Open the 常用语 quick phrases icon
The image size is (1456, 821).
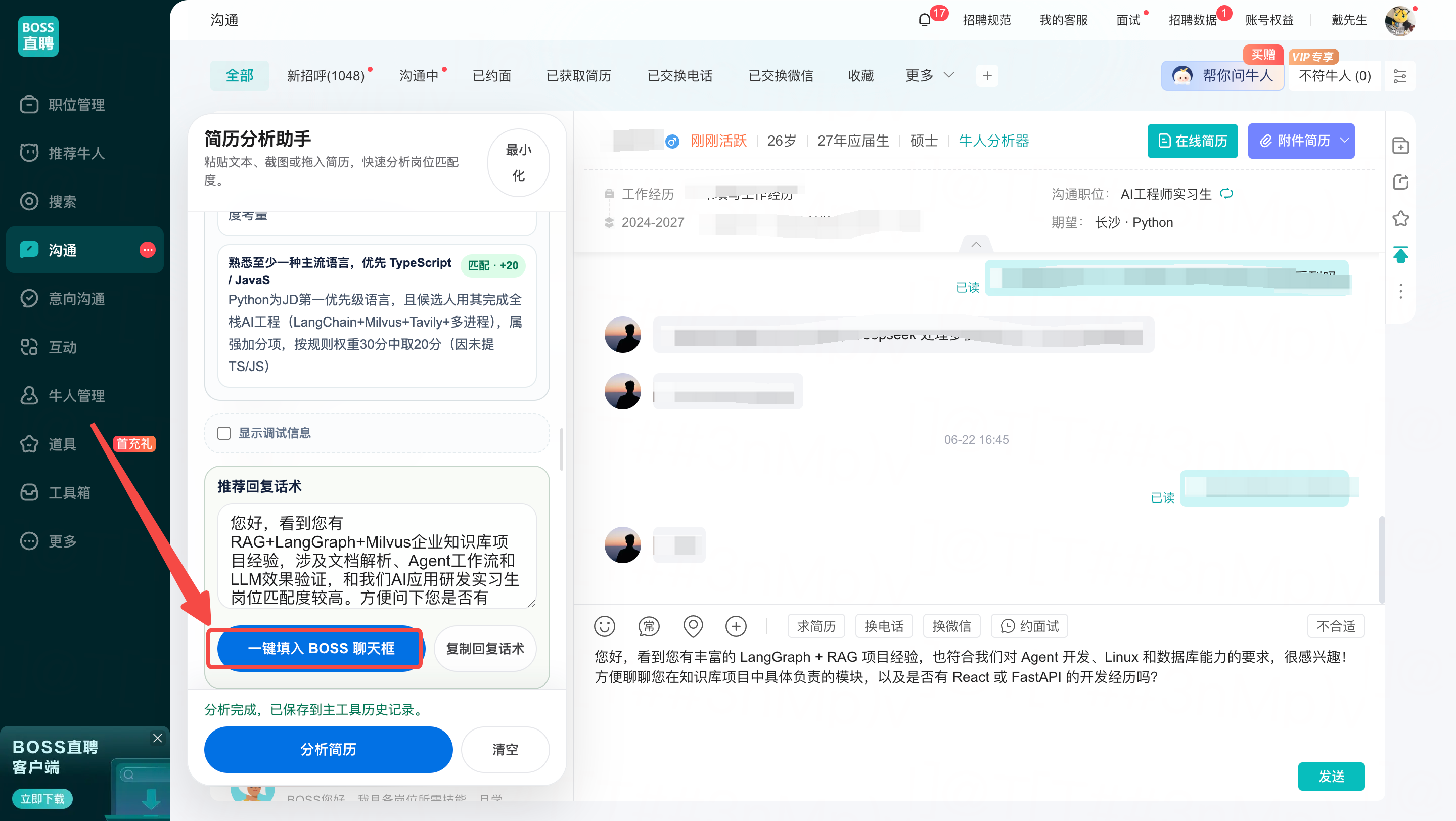coord(649,626)
